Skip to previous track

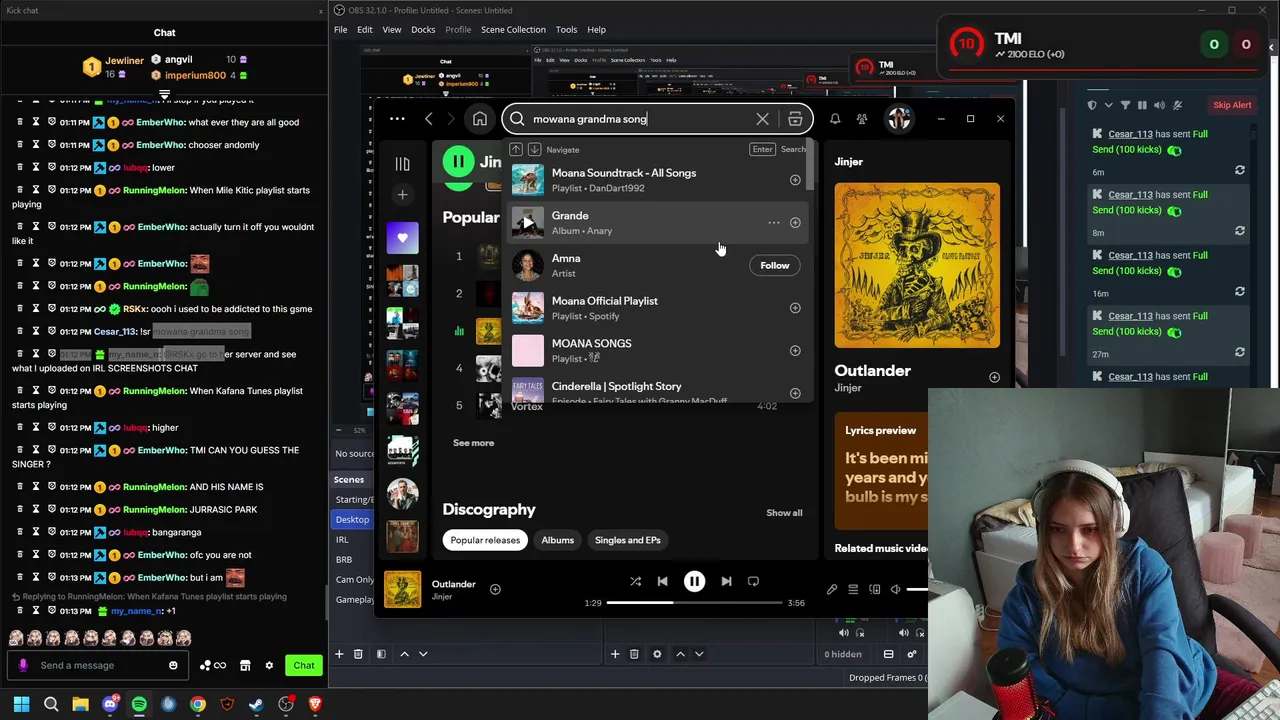pyautogui.click(x=662, y=581)
